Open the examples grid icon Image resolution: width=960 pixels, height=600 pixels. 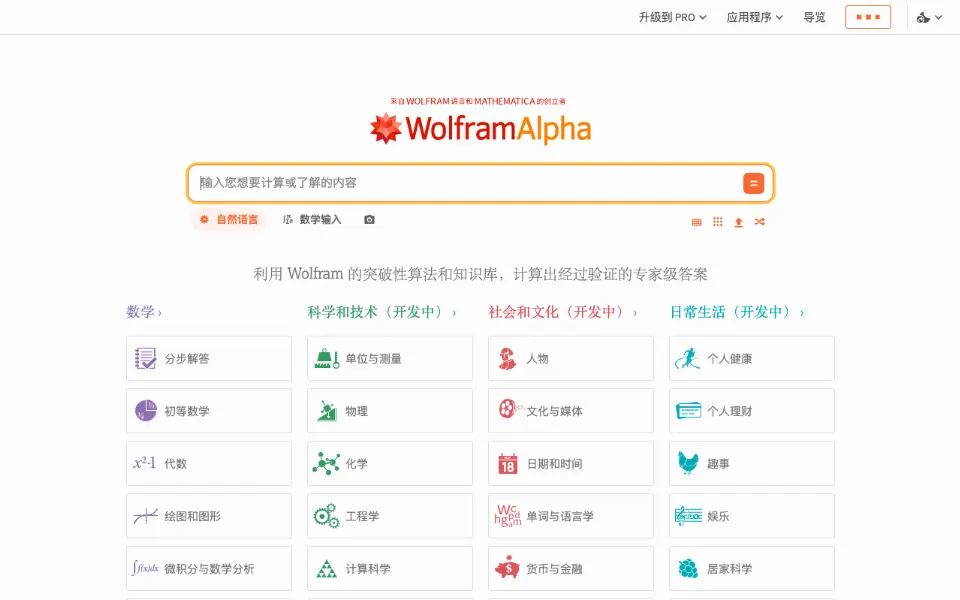(718, 222)
